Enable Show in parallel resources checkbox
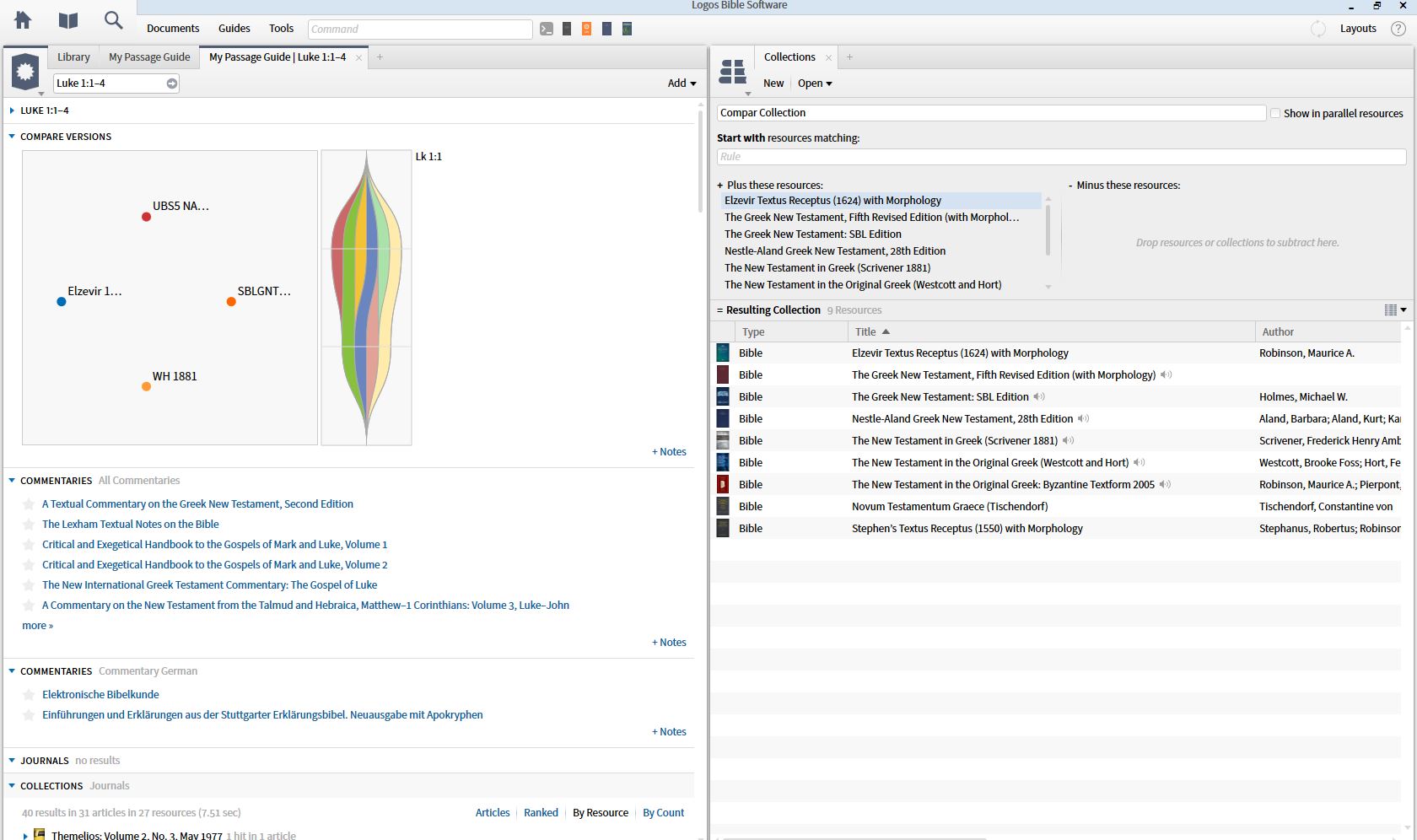The width and height of the screenshot is (1417, 840). (x=1275, y=113)
